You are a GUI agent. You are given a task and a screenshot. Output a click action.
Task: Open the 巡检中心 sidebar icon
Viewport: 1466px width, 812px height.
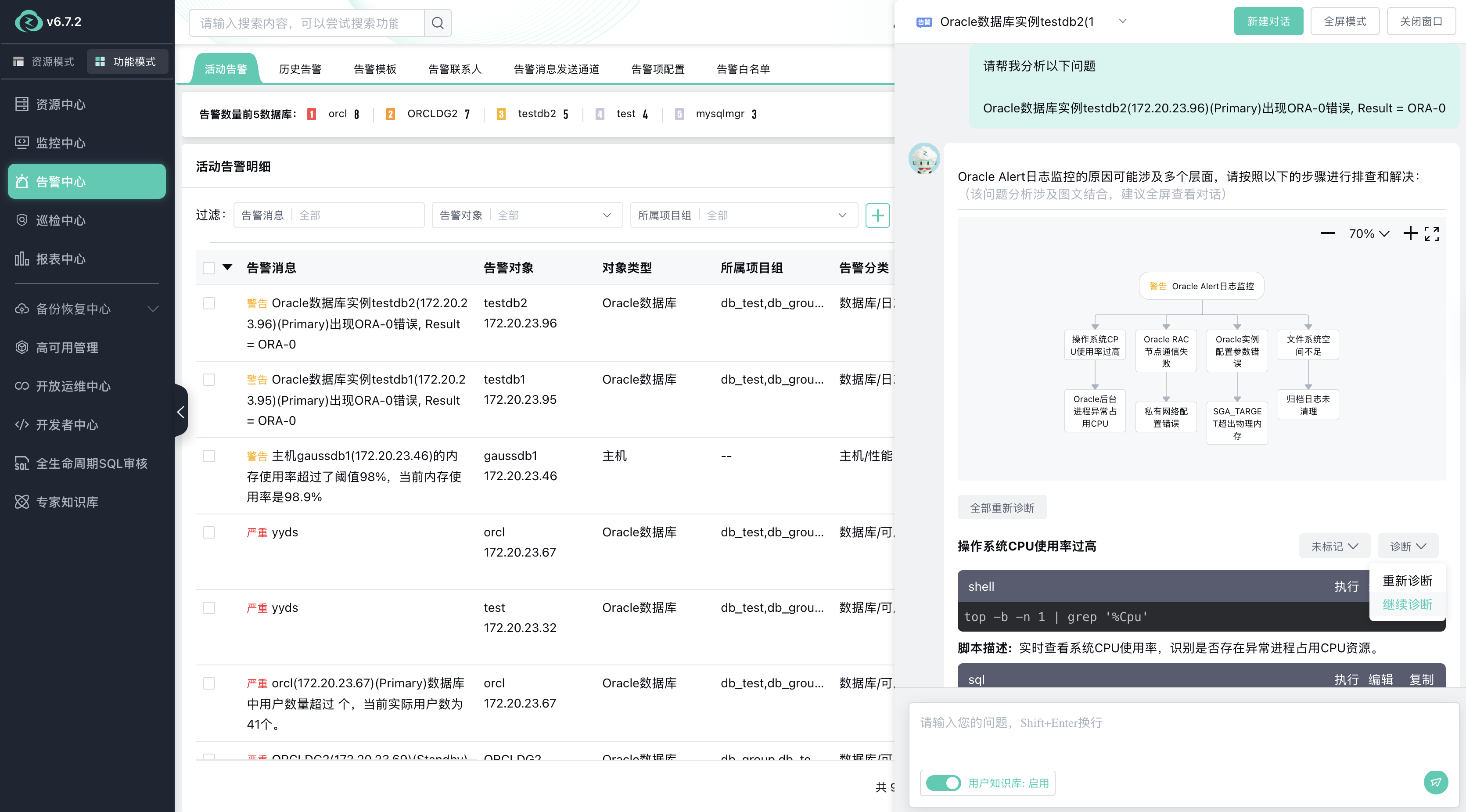click(22, 220)
